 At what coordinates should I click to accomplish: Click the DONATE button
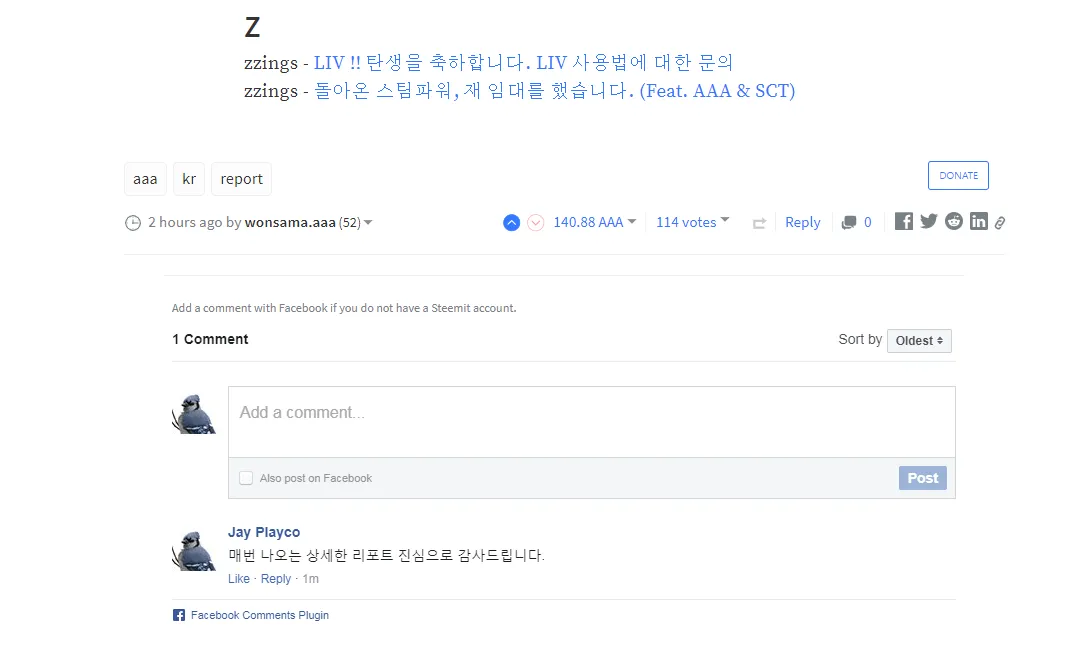pyautogui.click(x=958, y=175)
